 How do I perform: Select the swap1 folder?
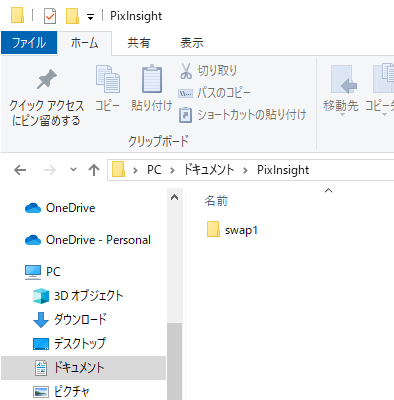tap(232, 230)
